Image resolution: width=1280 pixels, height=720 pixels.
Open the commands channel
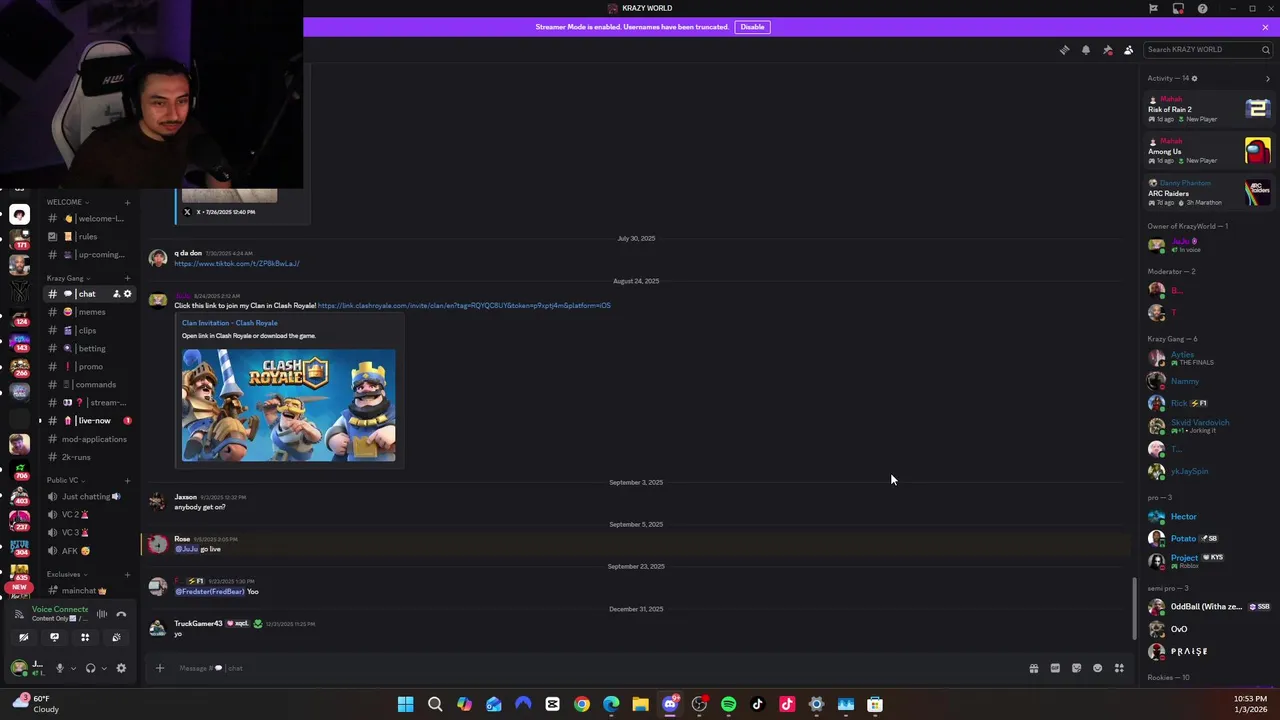[89, 384]
